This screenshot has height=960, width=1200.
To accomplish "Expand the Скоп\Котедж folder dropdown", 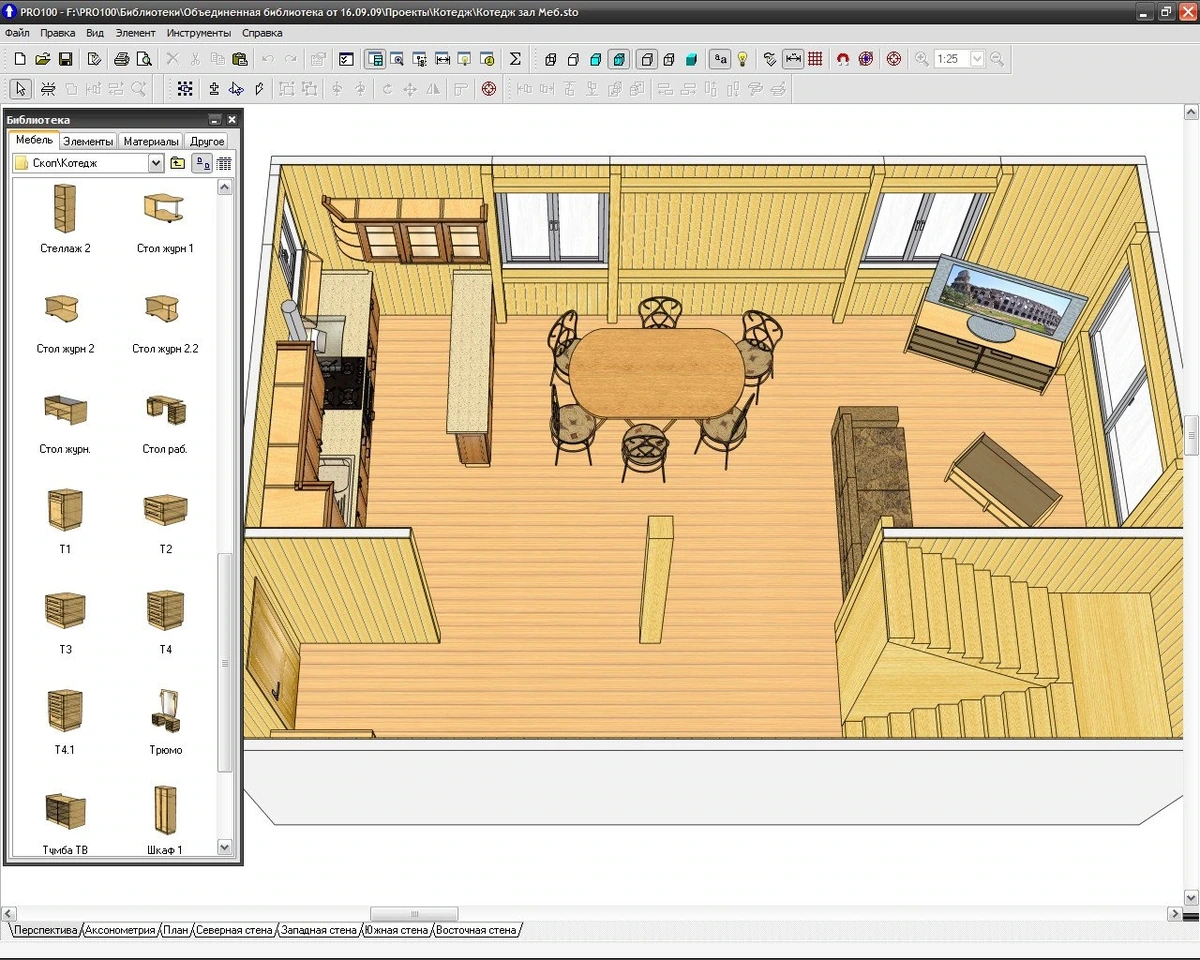I will [155, 163].
